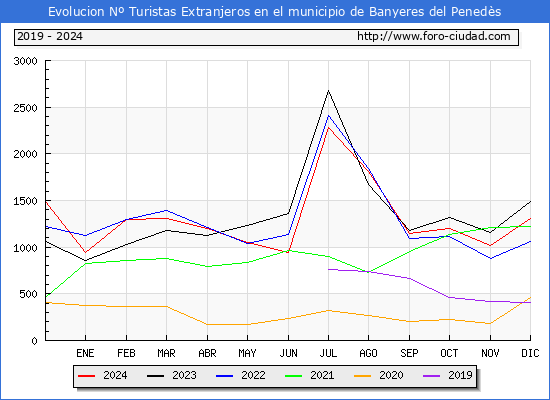Click the JUL month axis label

point(328,353)
